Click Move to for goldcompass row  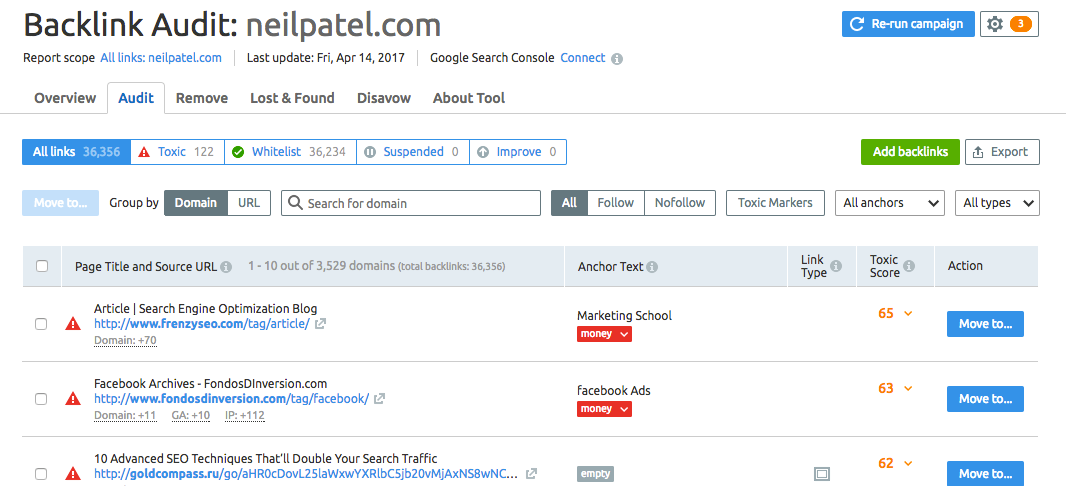(x=985, y=474)
